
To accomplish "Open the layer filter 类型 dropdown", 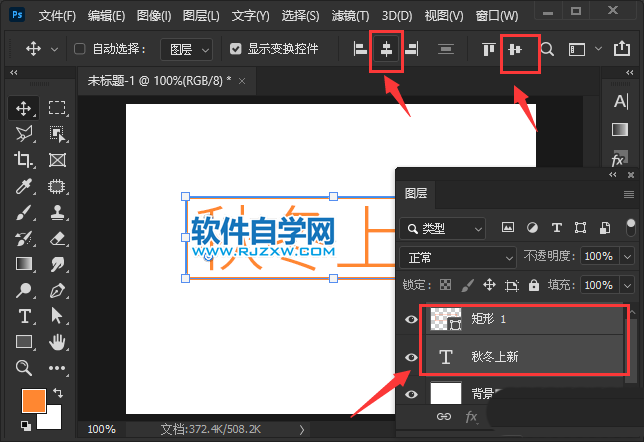I will [x=442, y=228].
